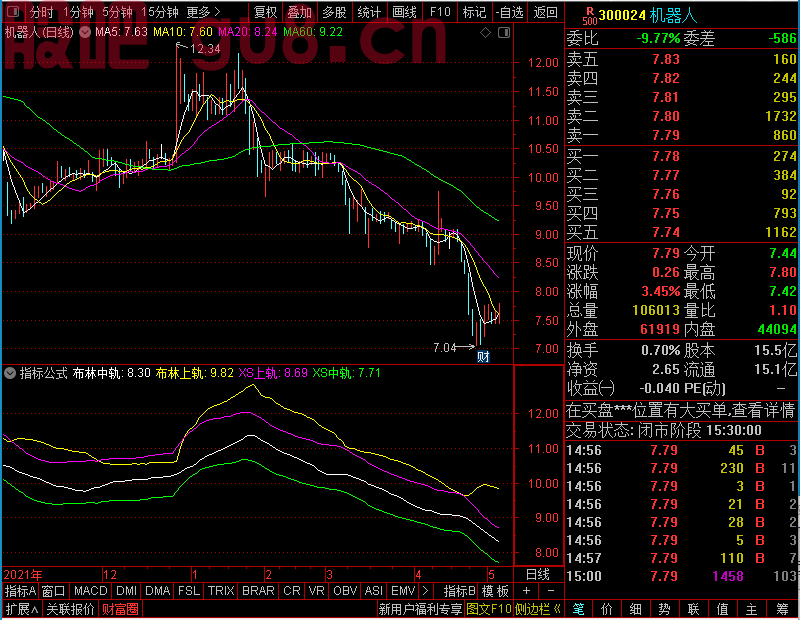Open the 财富圈 tab

pyautogui.click(x=120, y=609)
